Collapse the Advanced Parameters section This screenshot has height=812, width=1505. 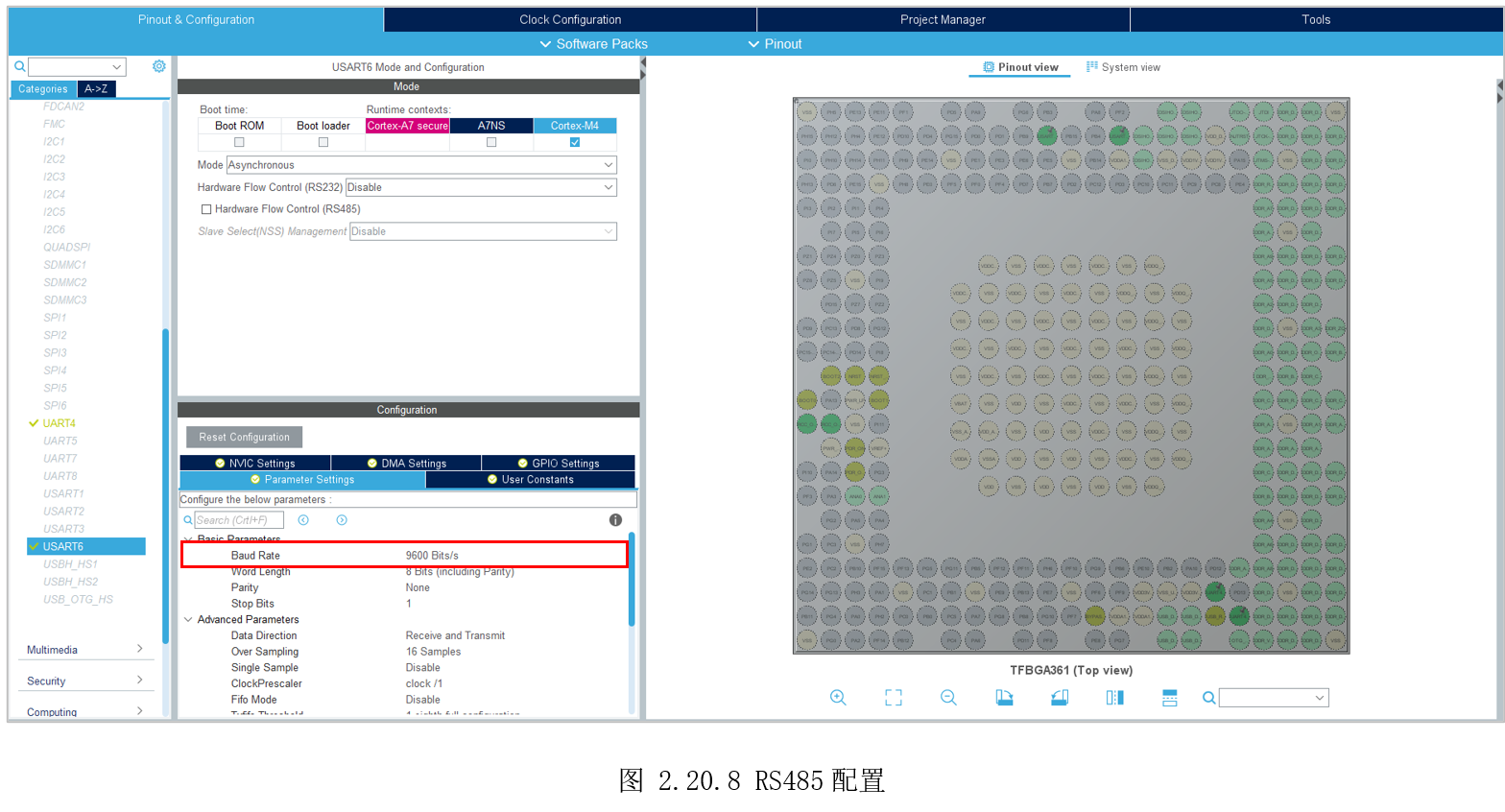click(x=188, y=620)
